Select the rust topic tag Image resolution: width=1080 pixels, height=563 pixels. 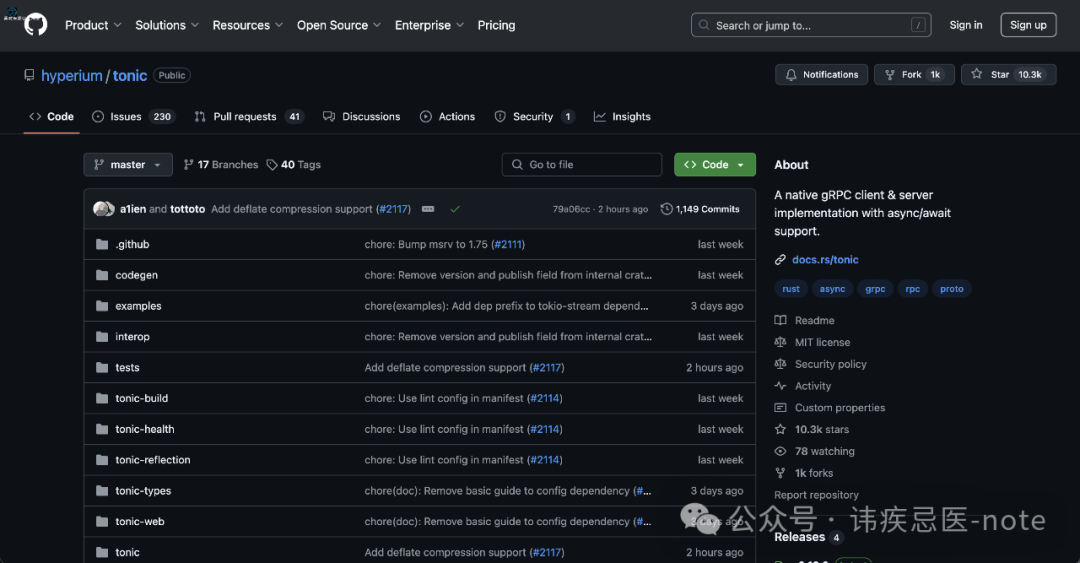[x=791, y=289]
